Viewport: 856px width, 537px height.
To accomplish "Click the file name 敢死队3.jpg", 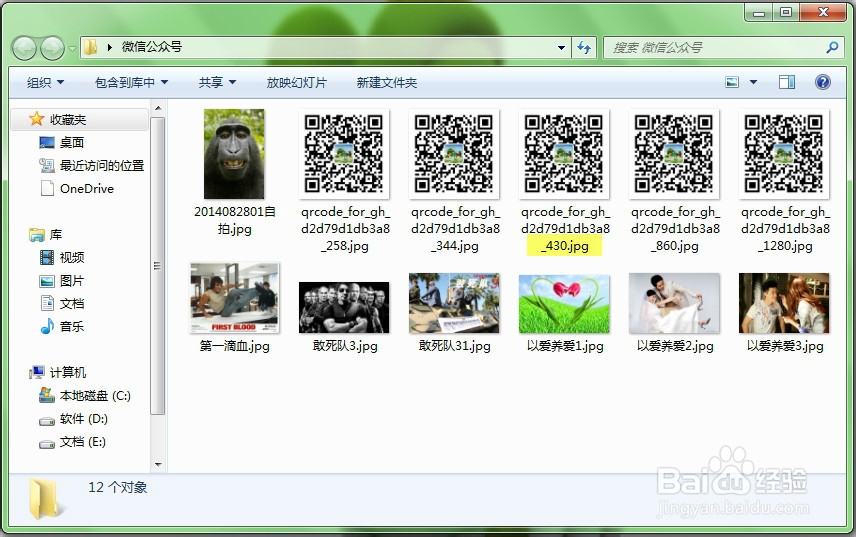I will [345, 346].
